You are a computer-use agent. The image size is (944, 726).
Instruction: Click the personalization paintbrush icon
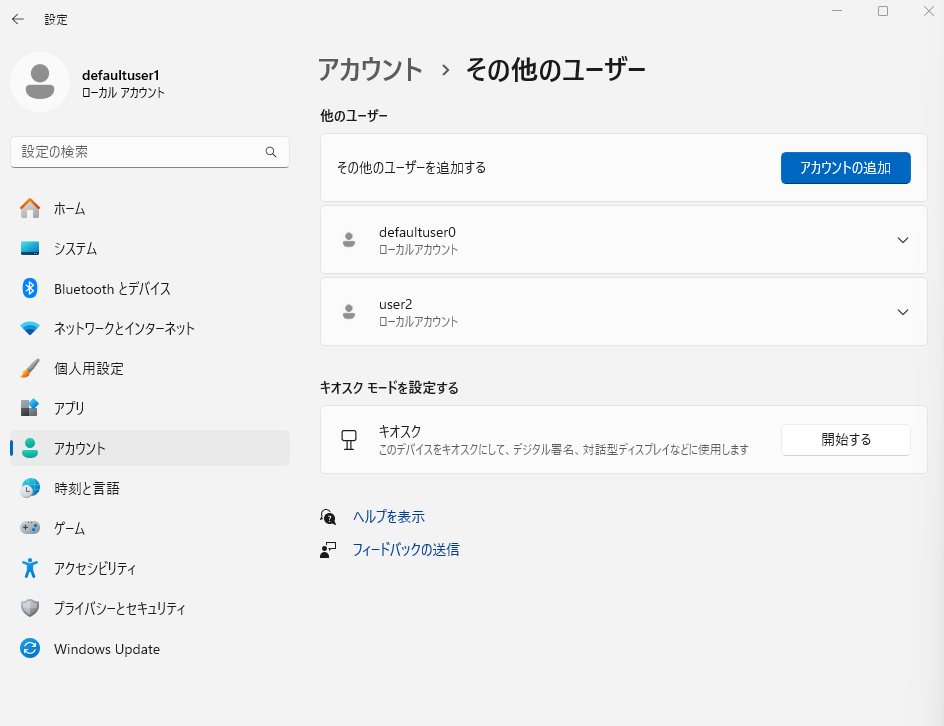[x=30, y=368]
